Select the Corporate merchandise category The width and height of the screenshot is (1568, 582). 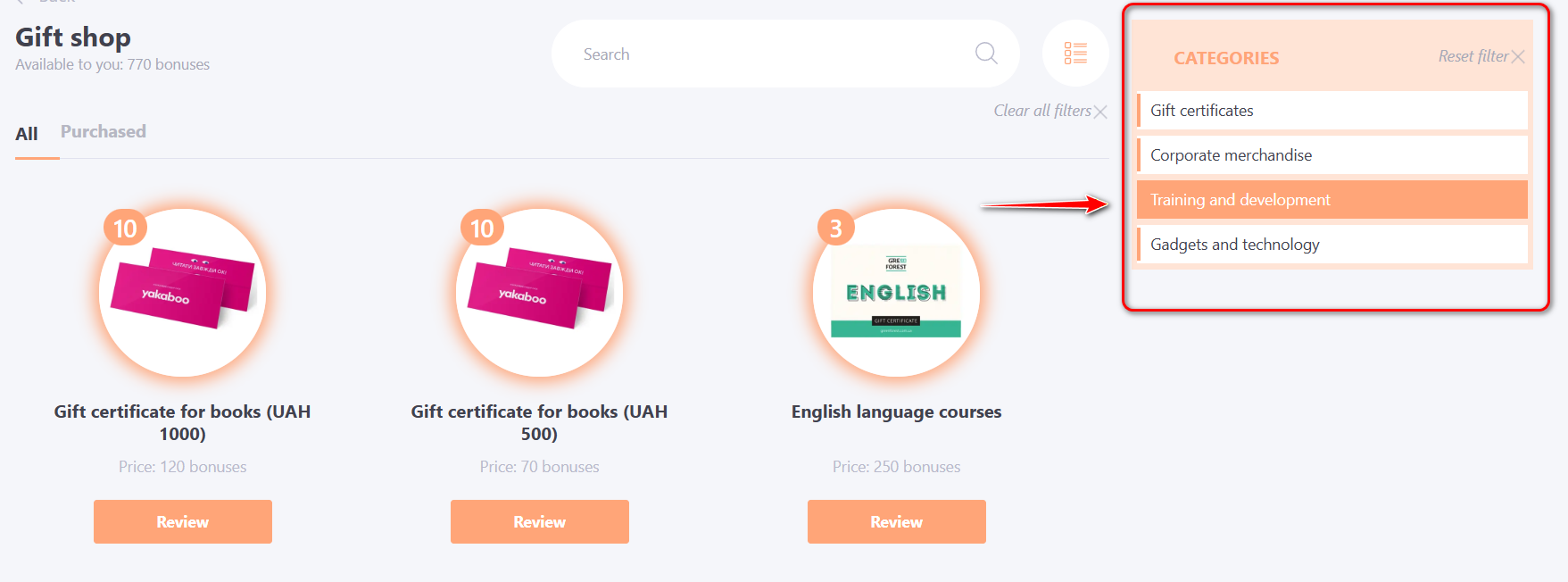point(1332,155)
